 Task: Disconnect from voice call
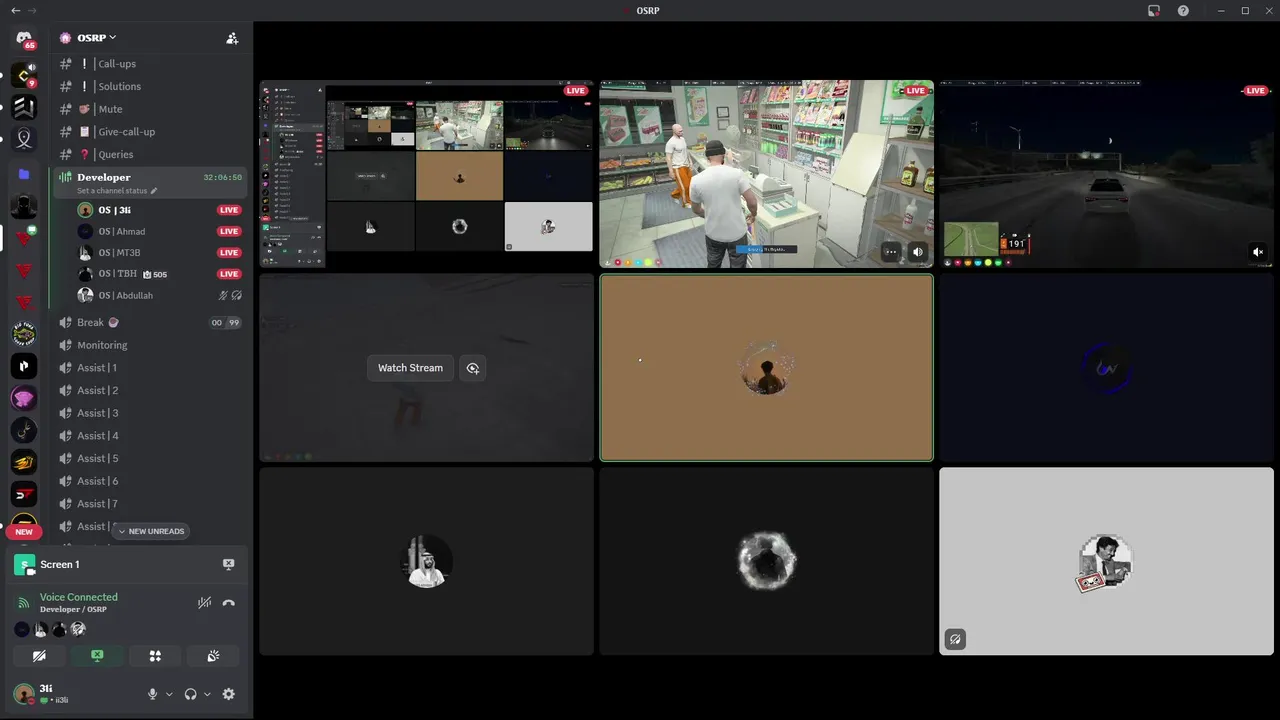pyautogui.click(x=228, y=602)
